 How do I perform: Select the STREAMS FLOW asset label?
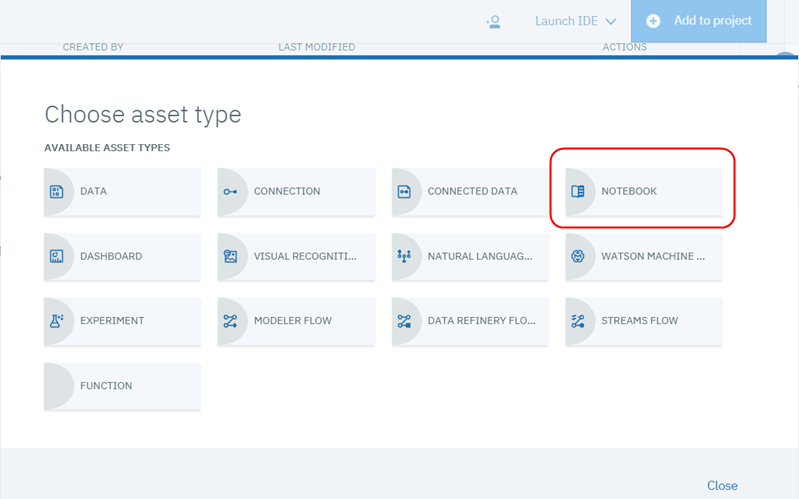[x=640, y=321]
